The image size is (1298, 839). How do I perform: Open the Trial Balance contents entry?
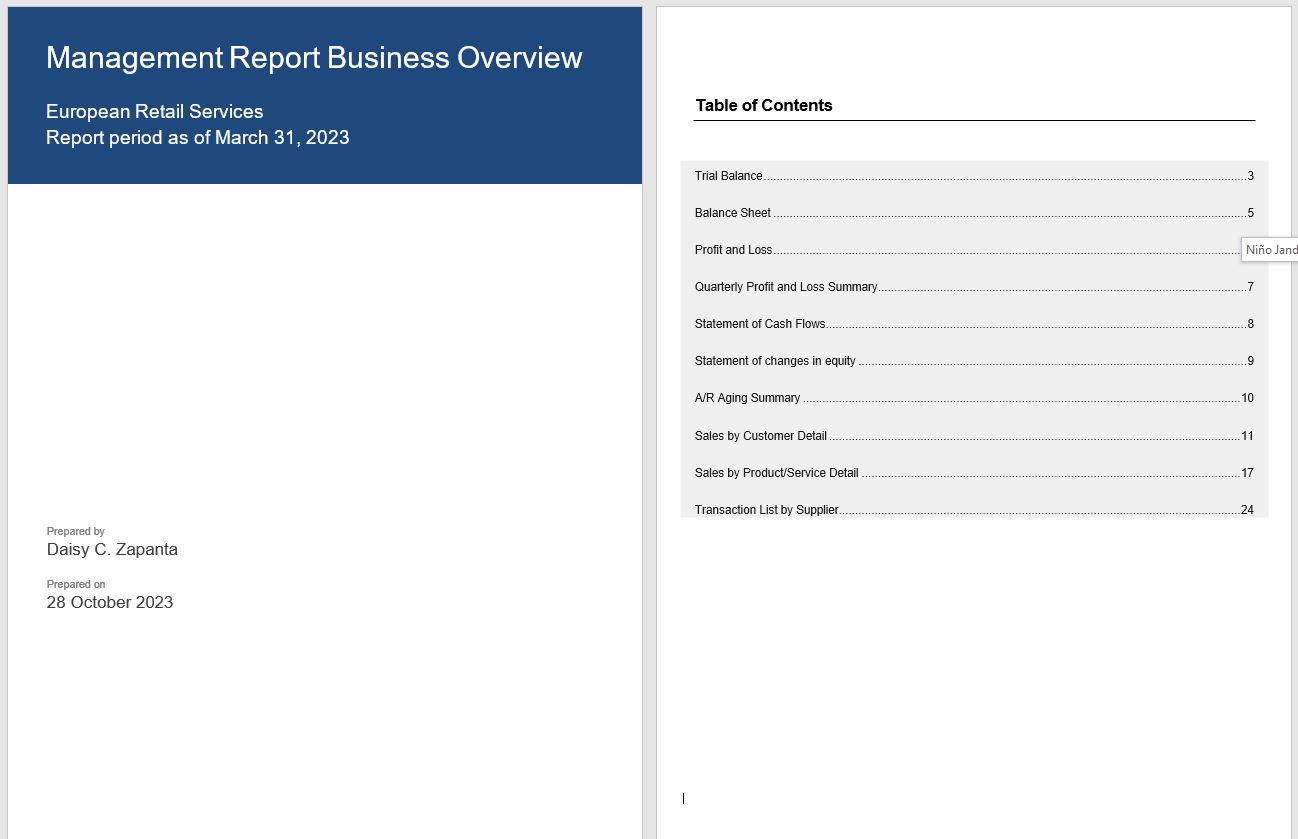click(x=728, y=176)
